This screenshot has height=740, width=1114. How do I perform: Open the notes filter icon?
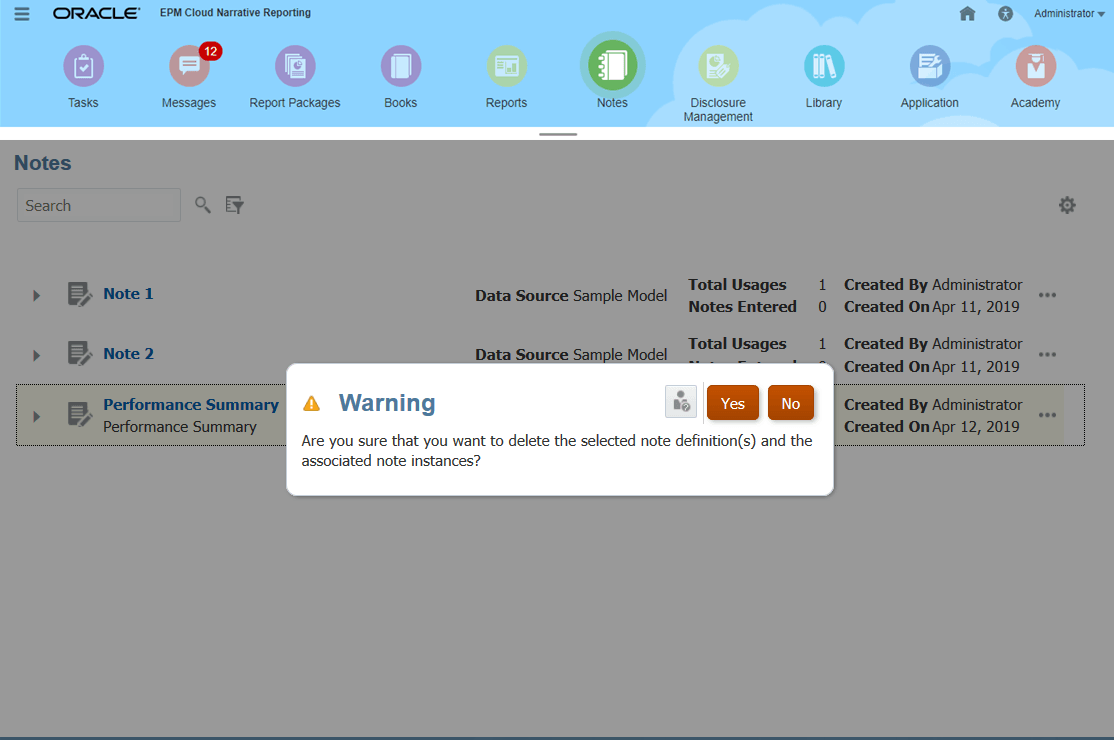234,205
